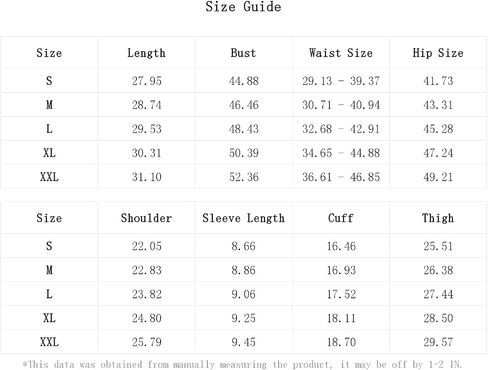Click the Thigh column header
Image resolution: width=488 pixels, height=370 pixels.
[438, 218]
